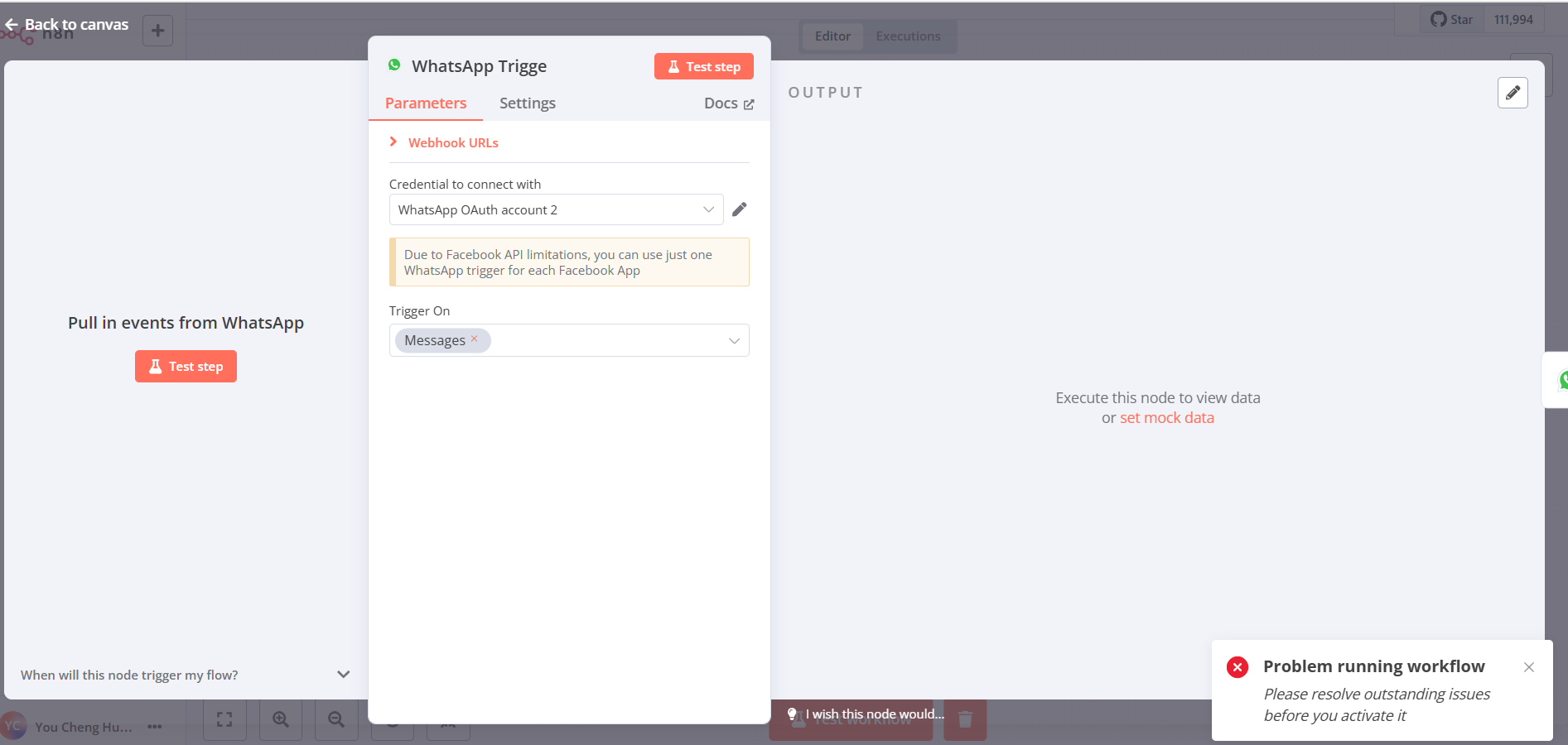Click Facebook API limitations notice
The image size is (1568, 745).
(x=569, y=262)
